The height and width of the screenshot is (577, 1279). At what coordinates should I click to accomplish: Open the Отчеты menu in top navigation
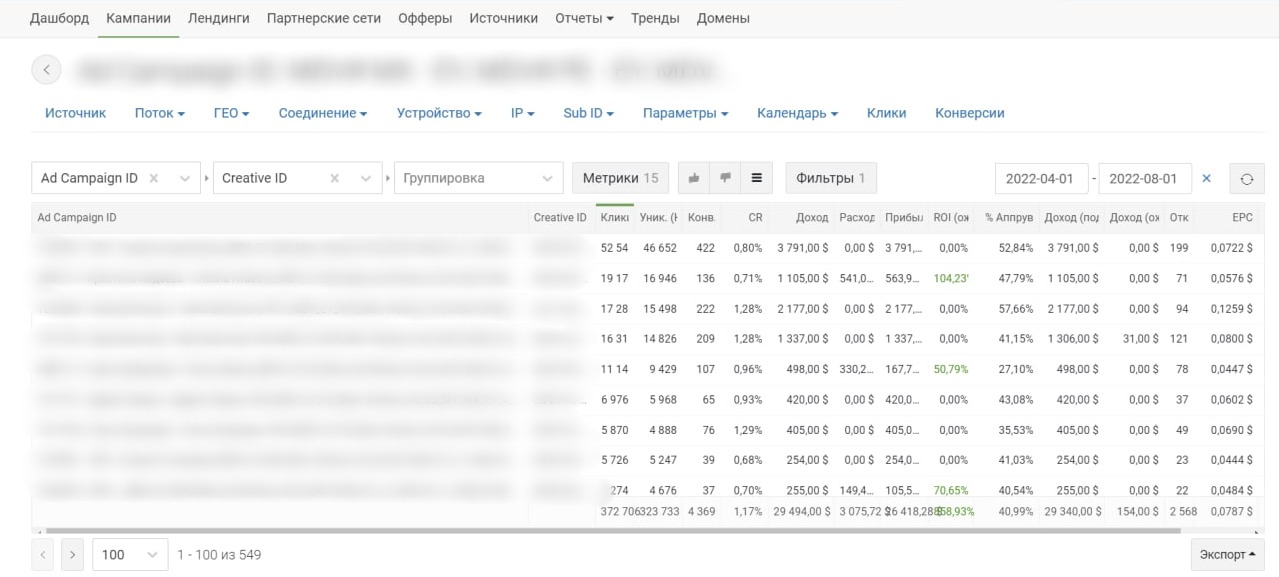pyautogui.click(x=584, y=18)
